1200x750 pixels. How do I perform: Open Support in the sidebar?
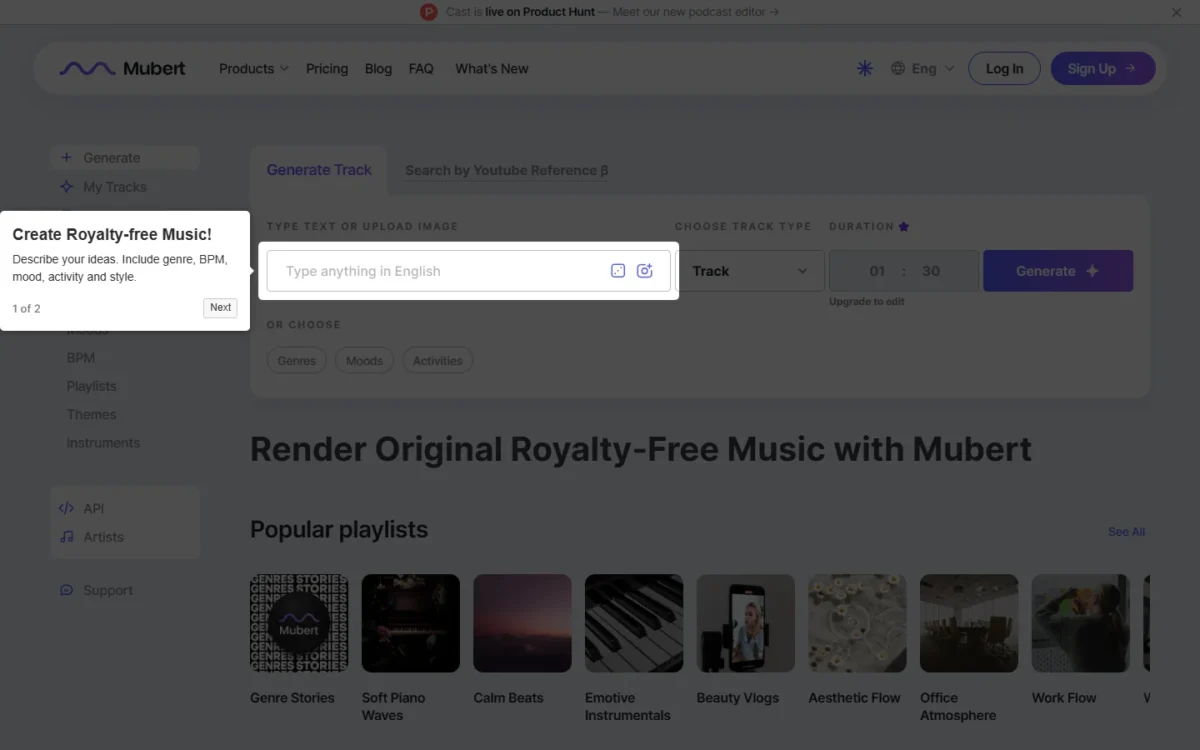(108, 591)
